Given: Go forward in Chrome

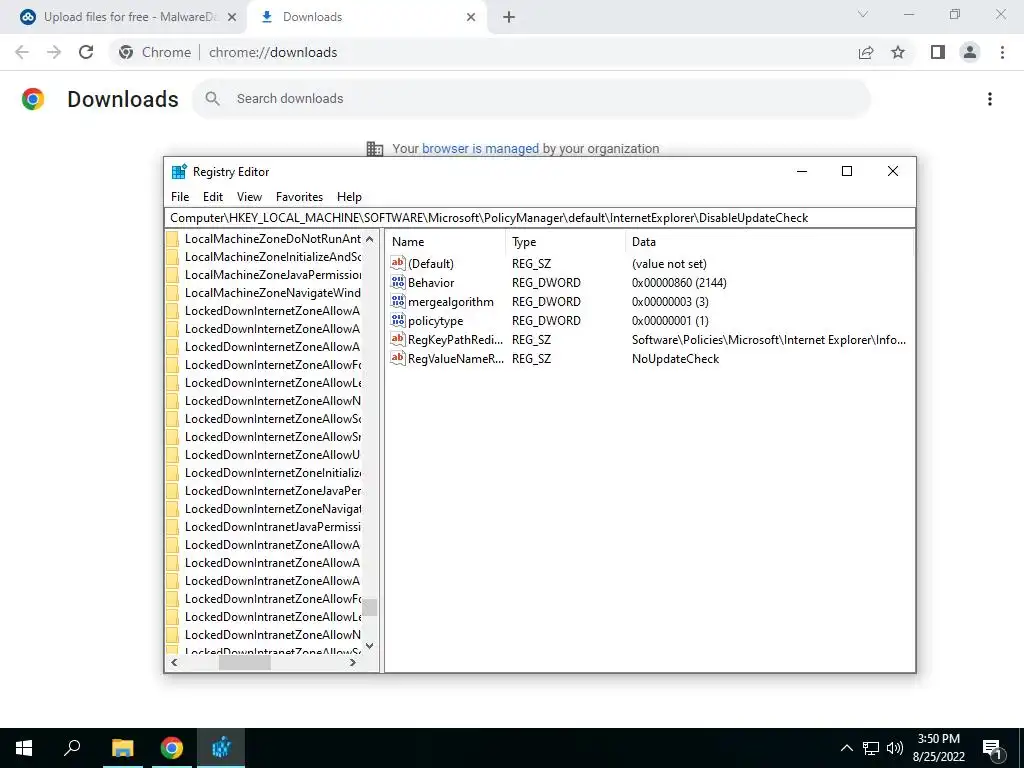Looking at the screenshot, I should click(x=54, y=52).
